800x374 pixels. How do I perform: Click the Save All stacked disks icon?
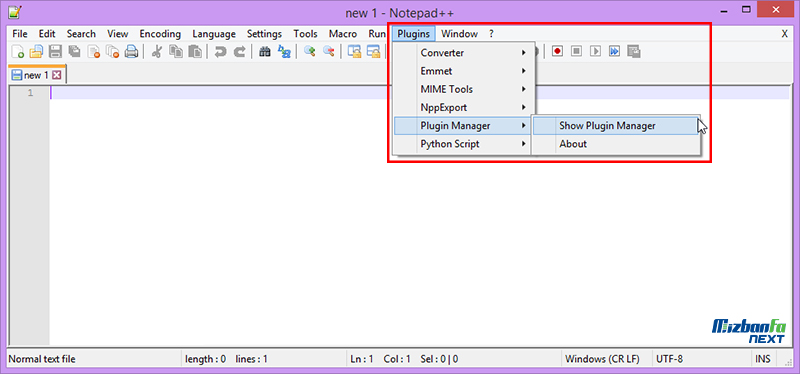tap(74, 51)
